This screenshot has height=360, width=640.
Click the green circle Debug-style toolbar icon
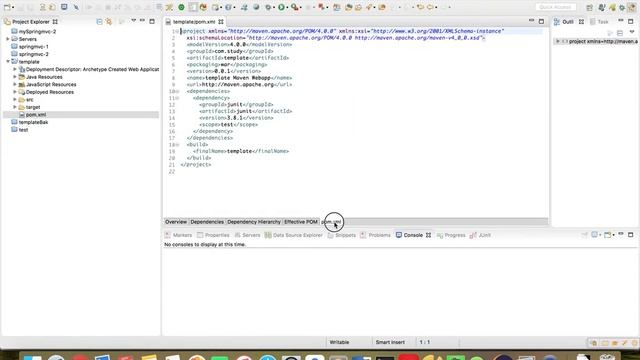[x=181, y=7]
